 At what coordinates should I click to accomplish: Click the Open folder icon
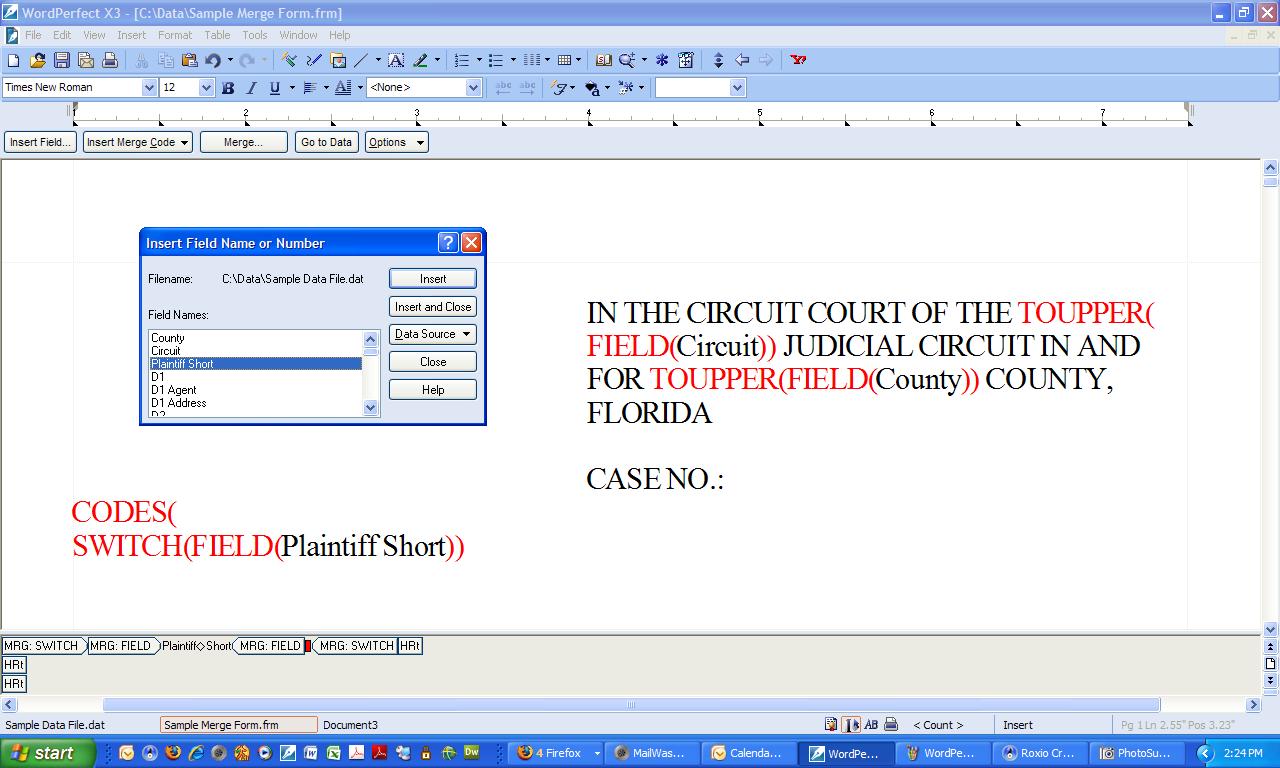(x=38, y=60)
